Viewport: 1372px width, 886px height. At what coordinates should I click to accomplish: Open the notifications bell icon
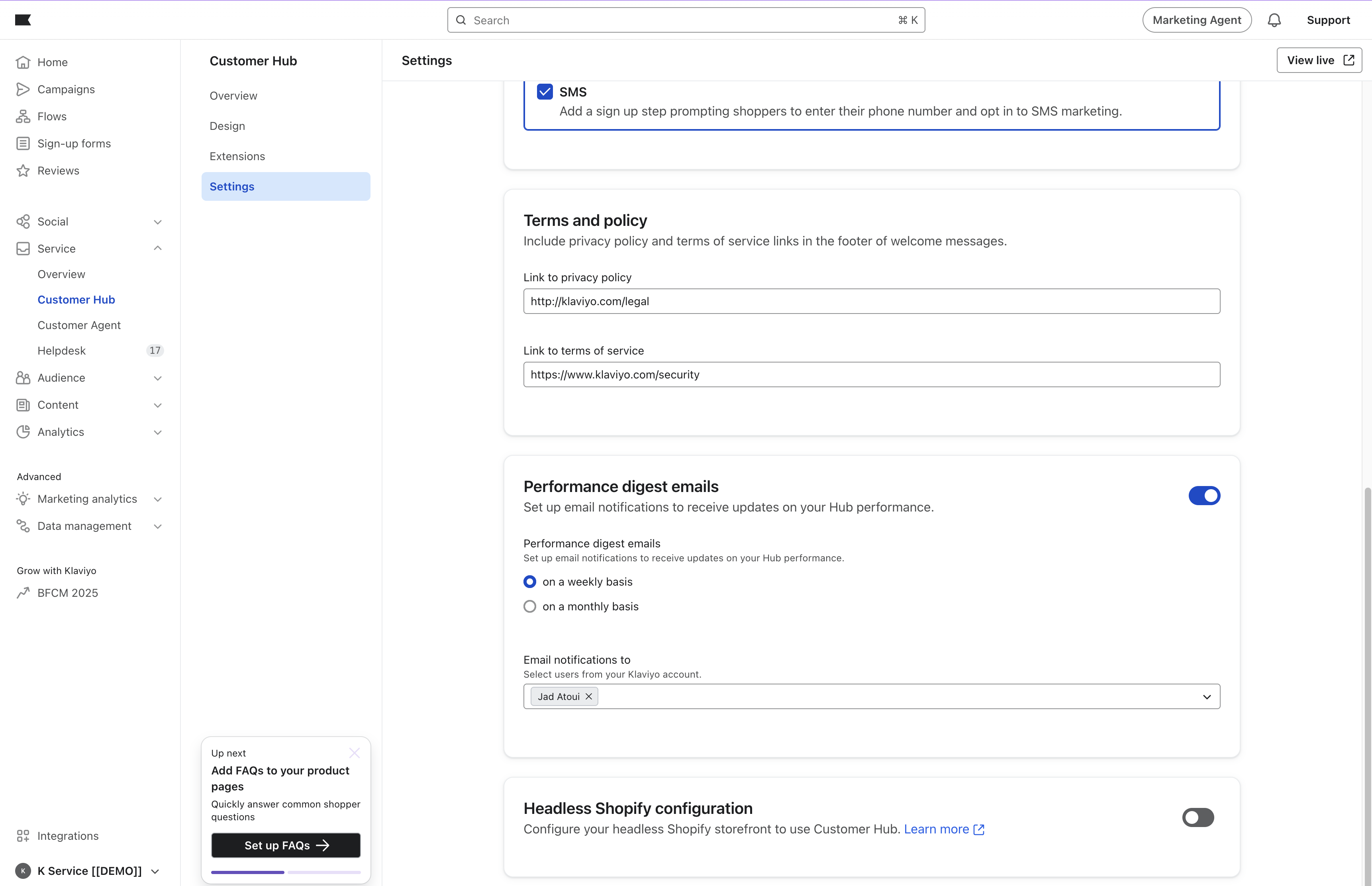[1274, 20]
